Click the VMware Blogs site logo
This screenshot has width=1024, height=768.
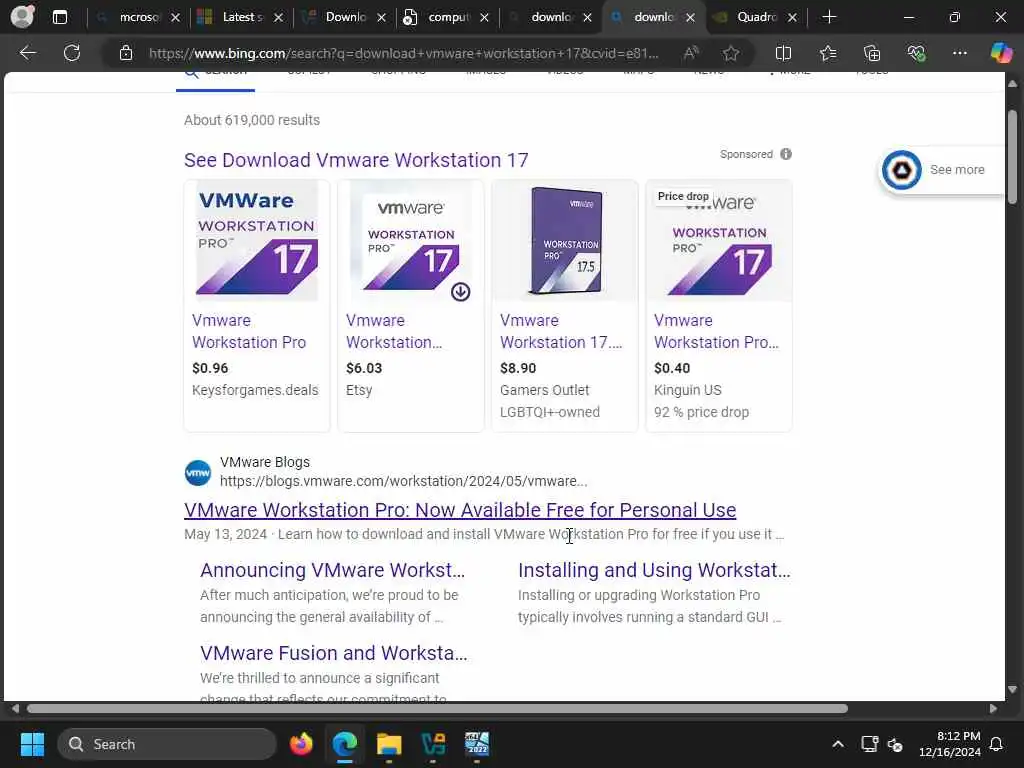coord(198,473)
